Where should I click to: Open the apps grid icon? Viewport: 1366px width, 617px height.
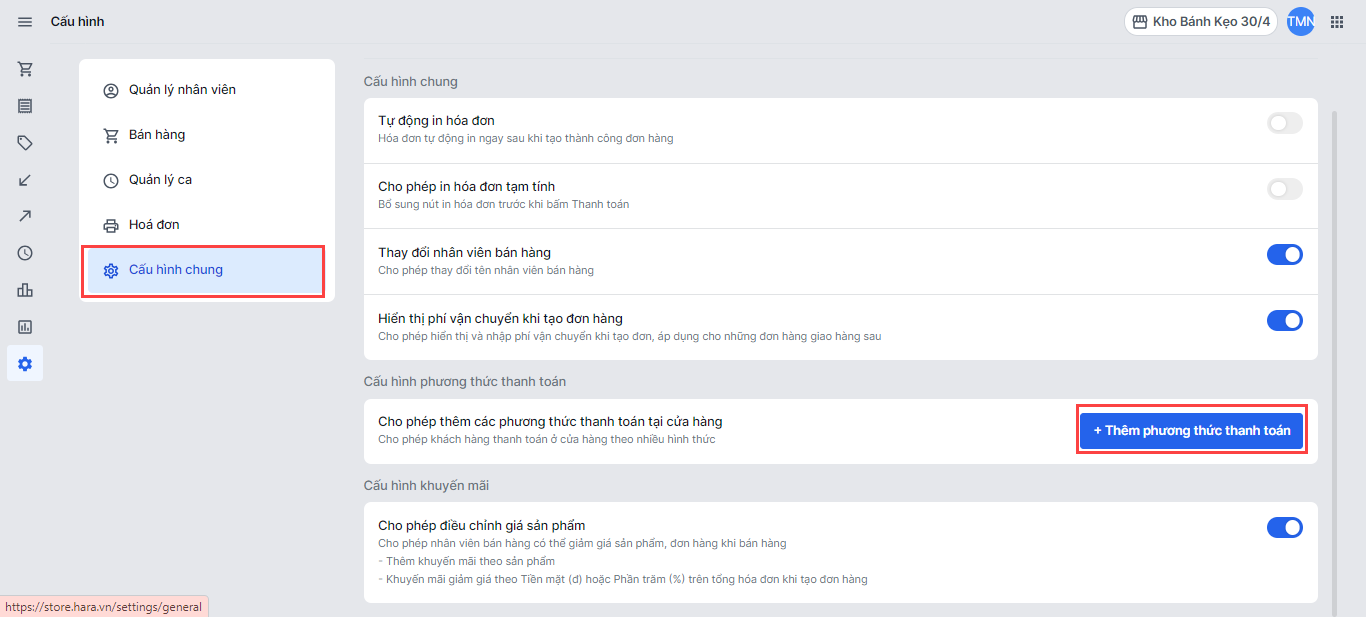click(x=1337, y=21)
